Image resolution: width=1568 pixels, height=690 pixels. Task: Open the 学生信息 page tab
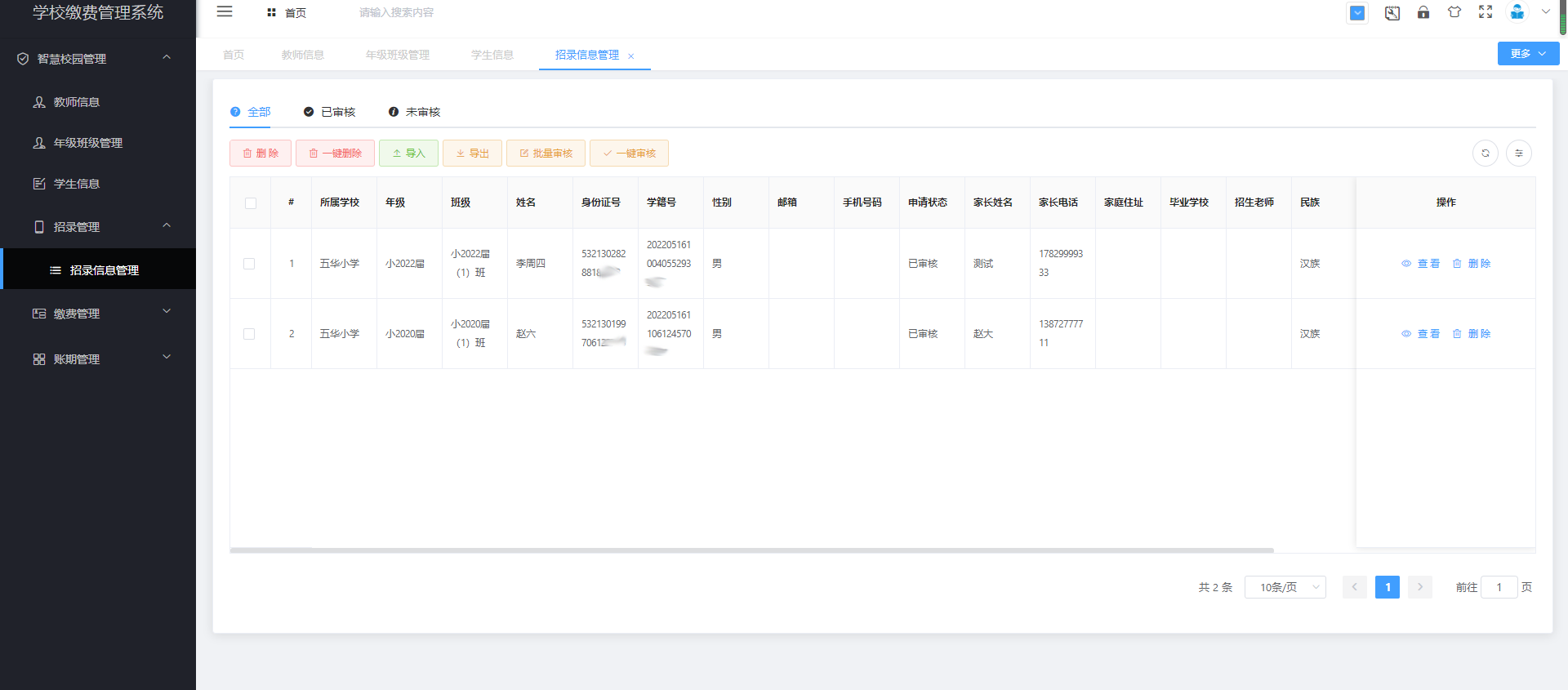coord(492,55)
